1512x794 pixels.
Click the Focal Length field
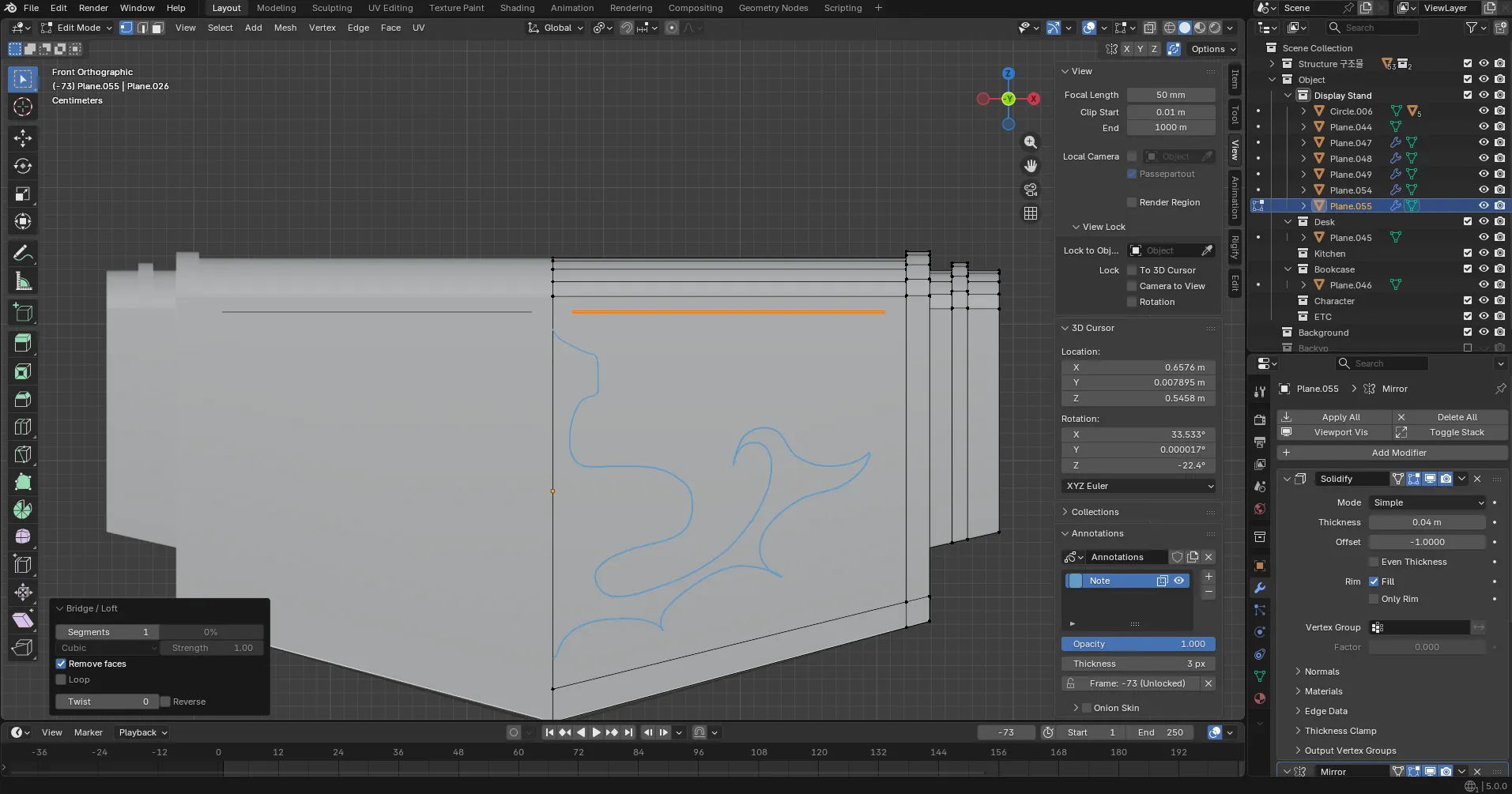pyautogui.click(x=1171, y=95)
